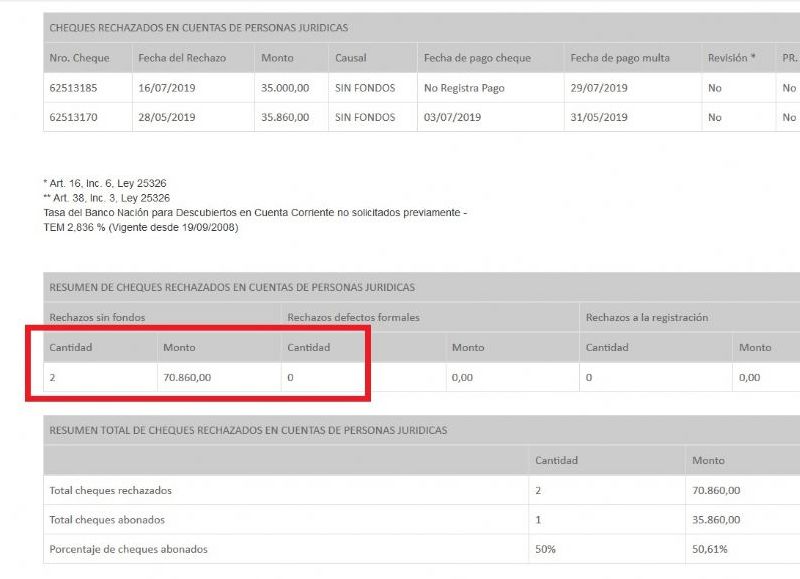The height and width of the screenshot is (579, 800).
Task: Select the 'Porcentaje de cheques abonados' row label
Action: tap(128, 549)
